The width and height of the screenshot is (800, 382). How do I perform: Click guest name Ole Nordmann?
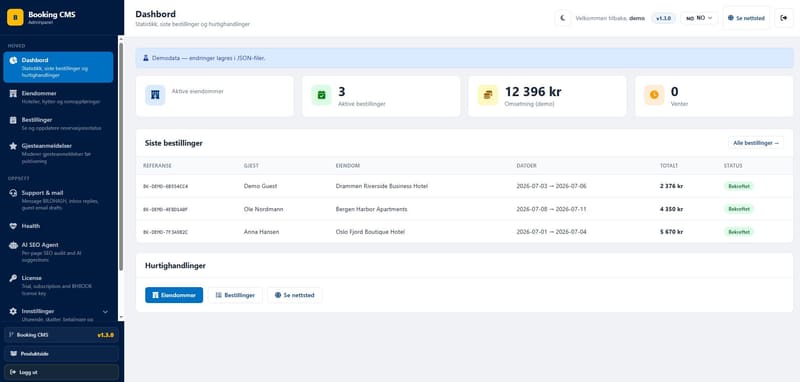(x=263, y=209)
